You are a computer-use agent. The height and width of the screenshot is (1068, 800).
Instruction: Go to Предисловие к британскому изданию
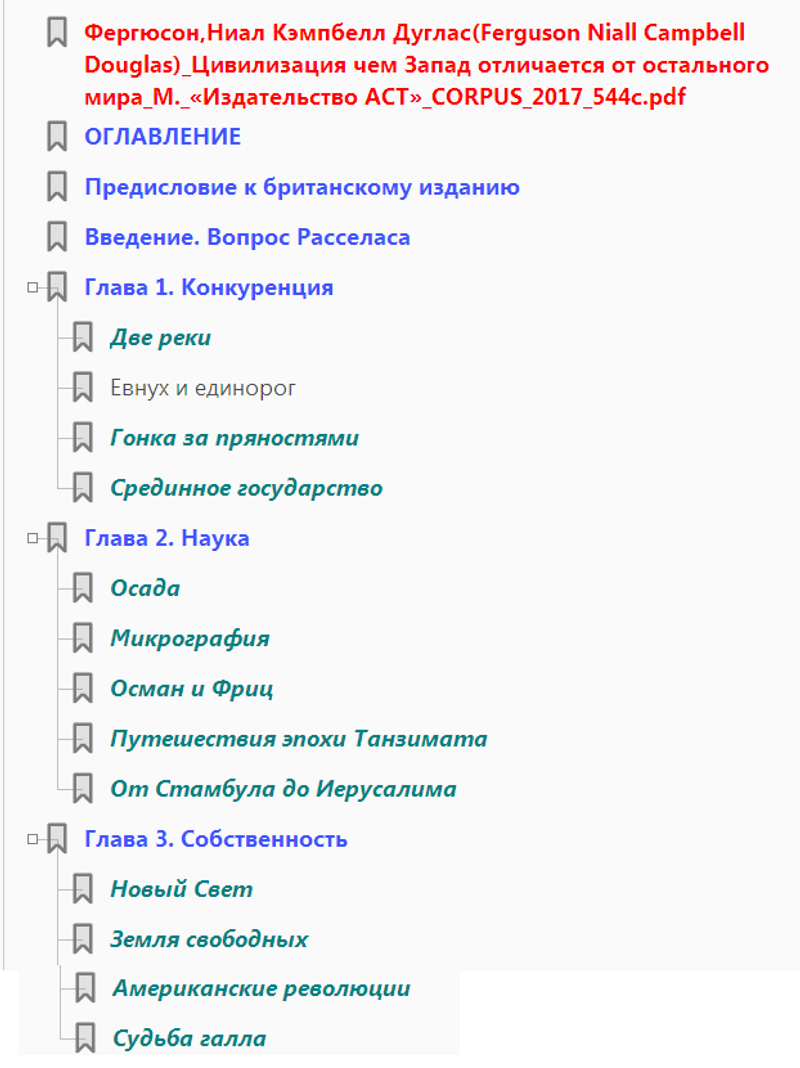pyautogui.click(x=301, y=187)
